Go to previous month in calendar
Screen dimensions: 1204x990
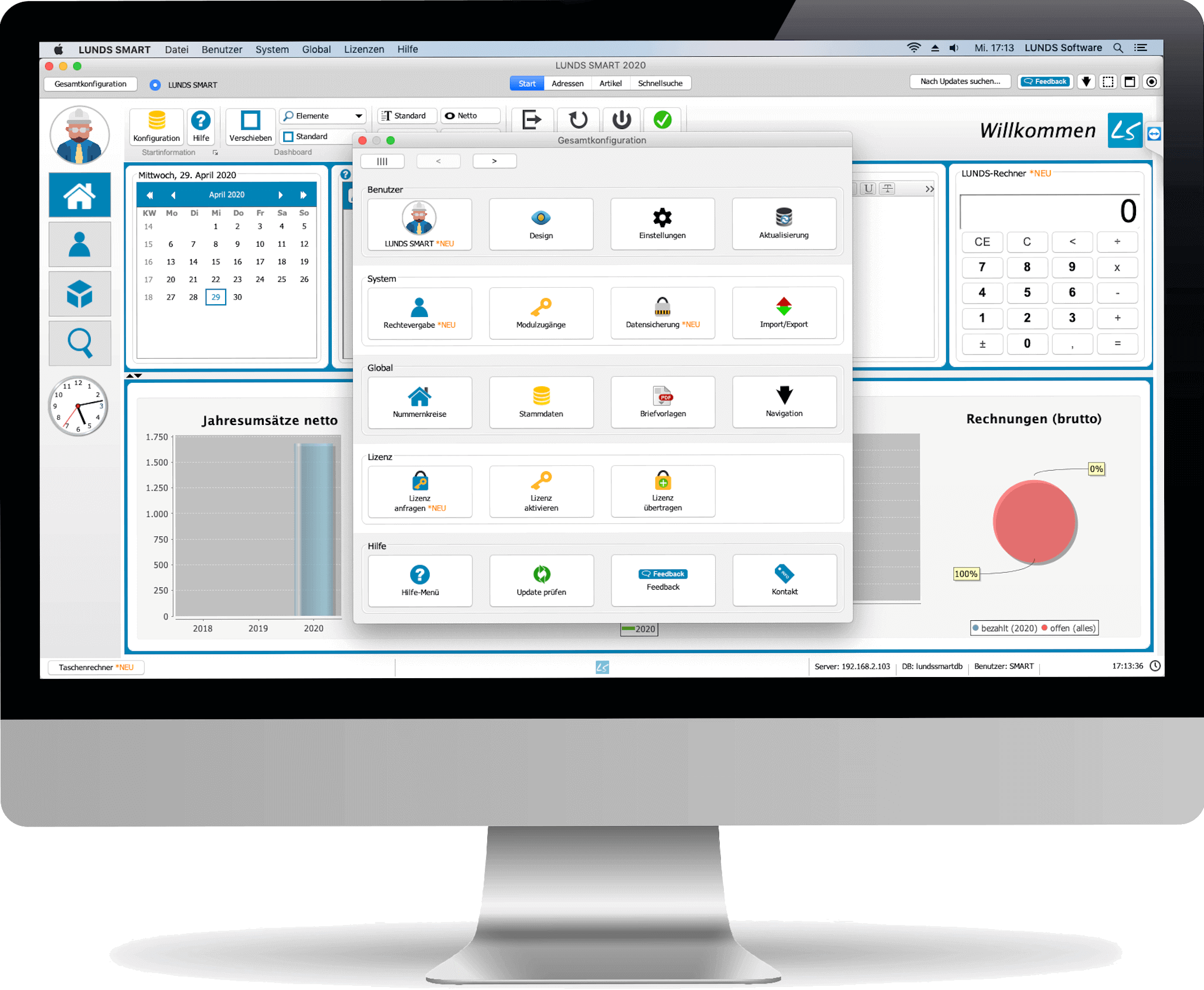(x=173, y=195)
